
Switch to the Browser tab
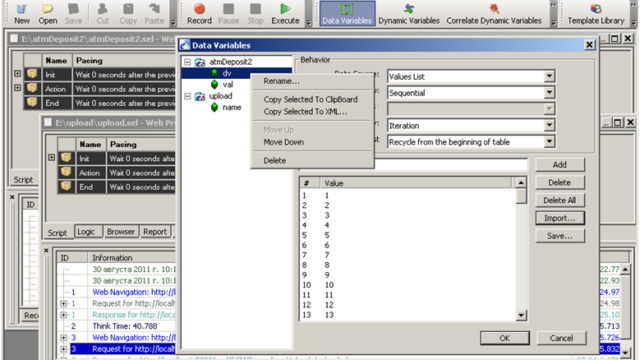[121, 231]
